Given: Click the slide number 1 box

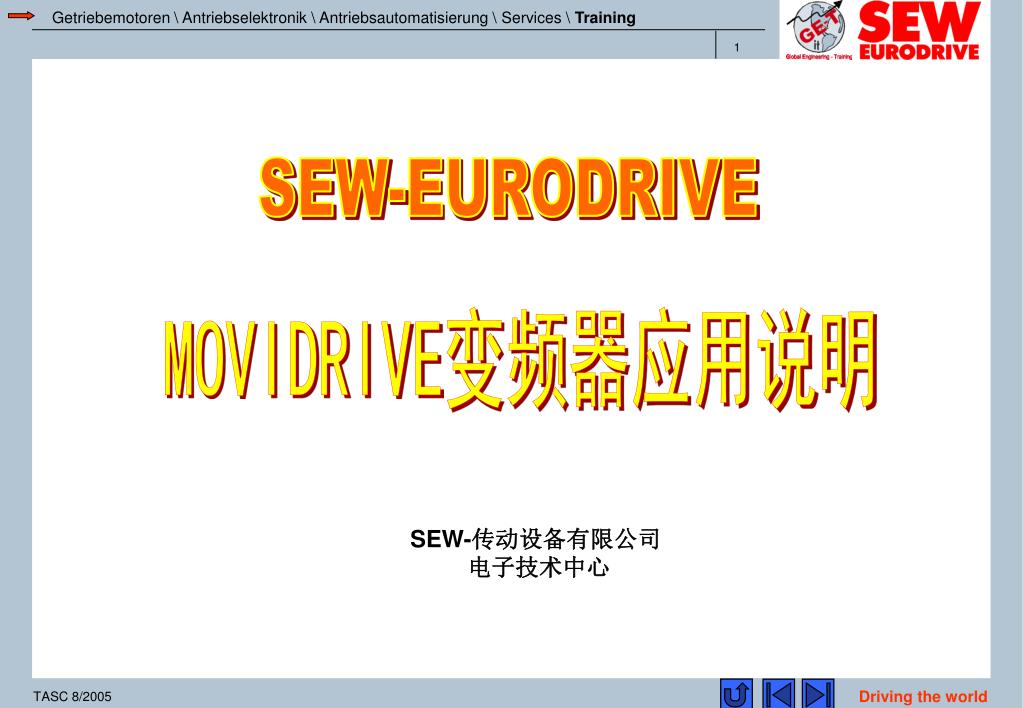Looking at the screenshot, I should [x=737, y=47].
